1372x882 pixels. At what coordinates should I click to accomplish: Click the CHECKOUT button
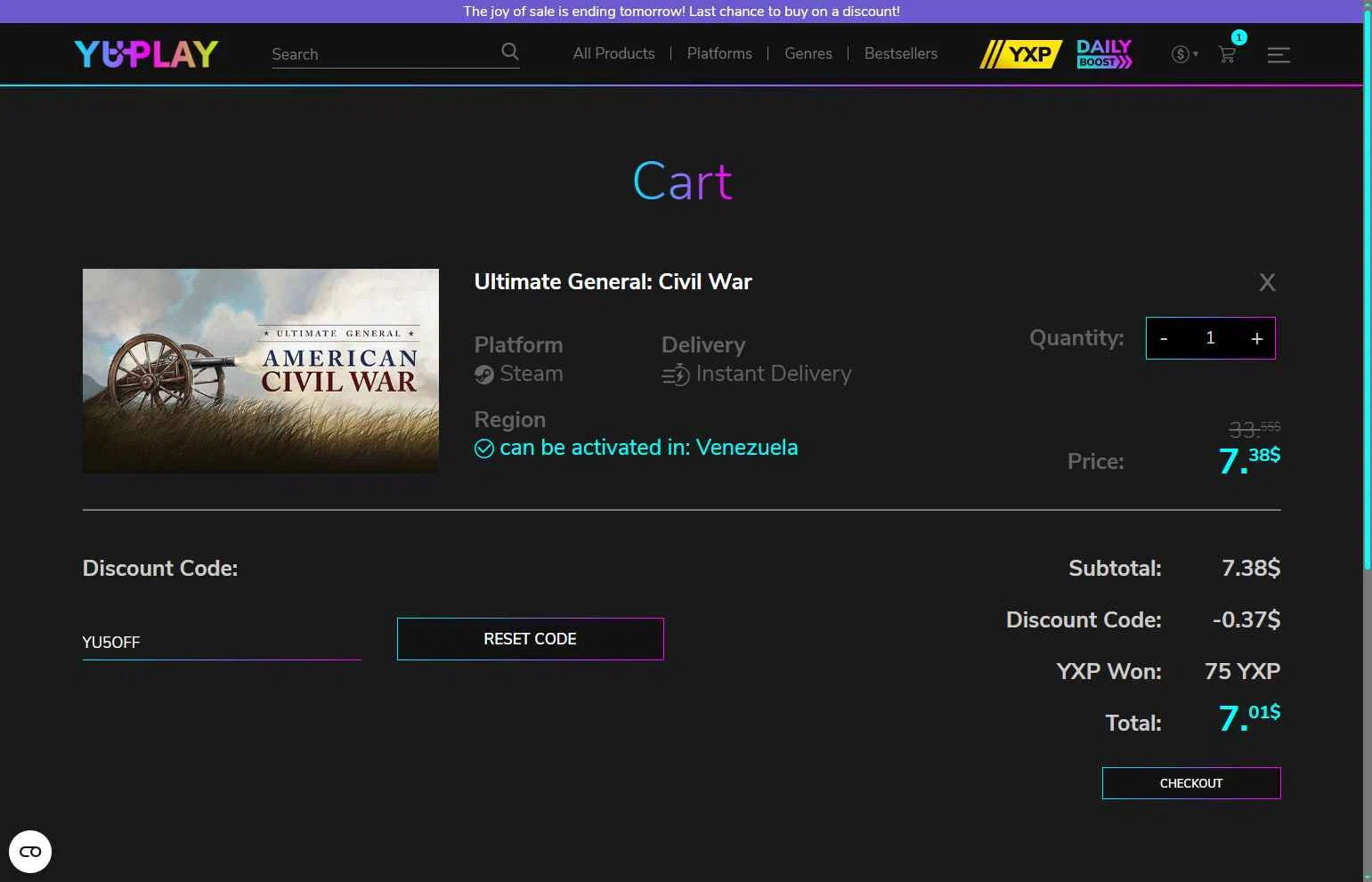click(1191, 783)
